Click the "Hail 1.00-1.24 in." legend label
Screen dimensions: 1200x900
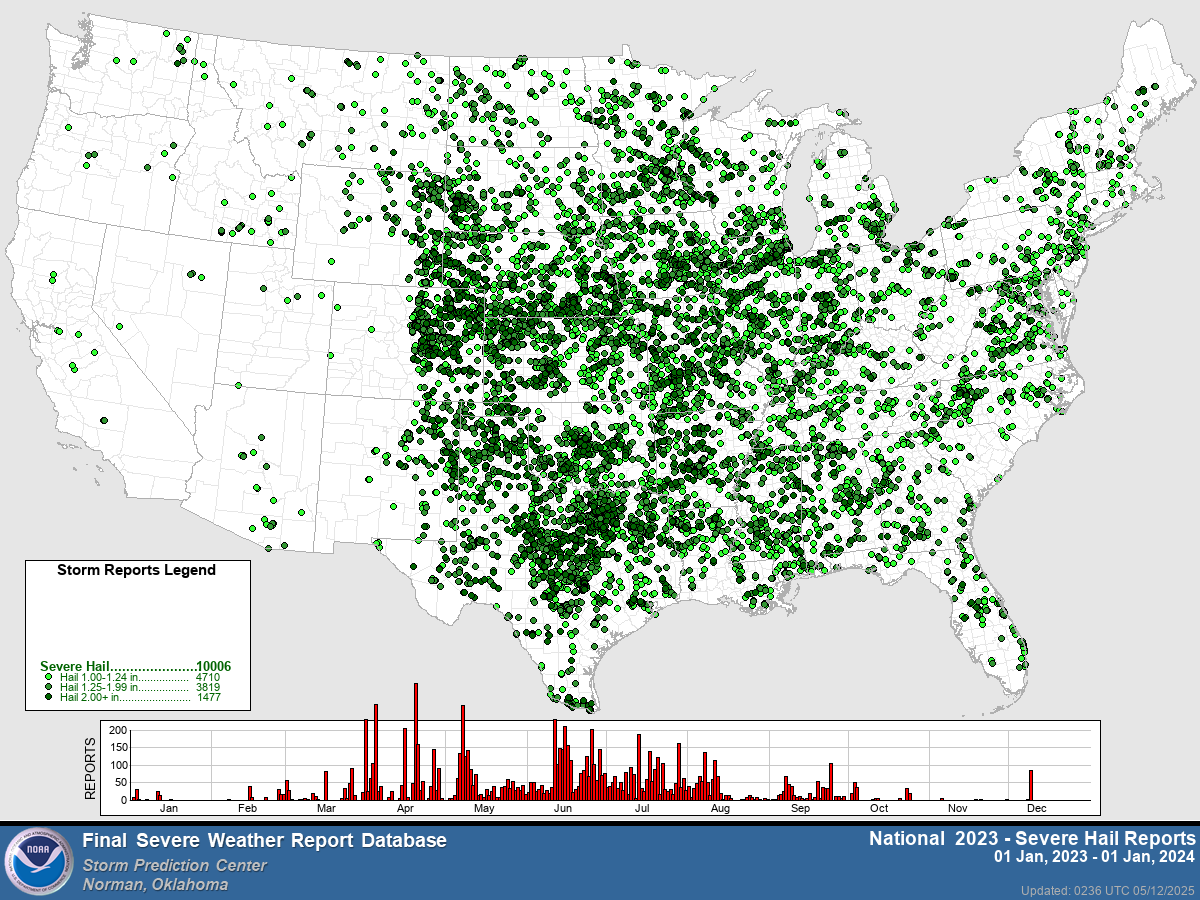coord(100,677)
